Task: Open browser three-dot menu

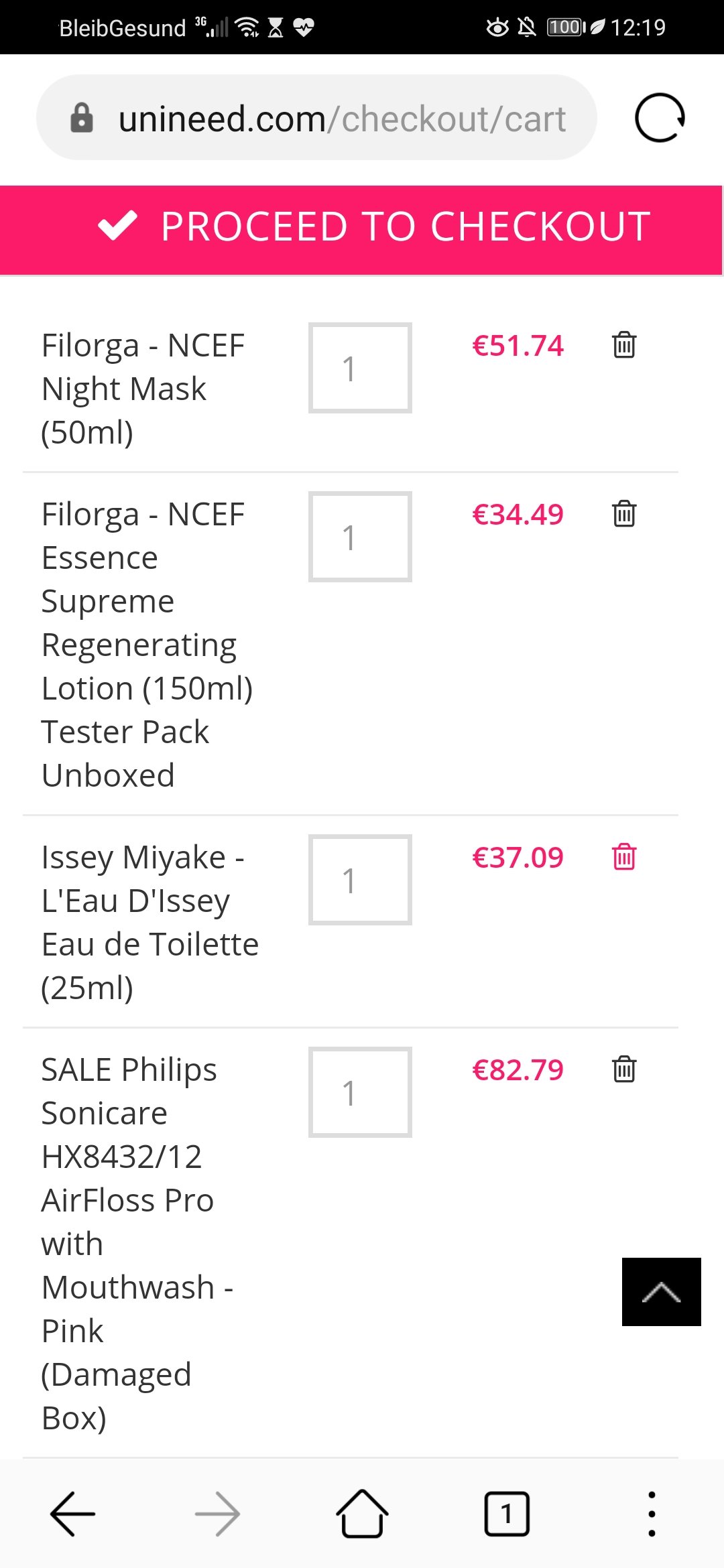Action: (652, 1514)
